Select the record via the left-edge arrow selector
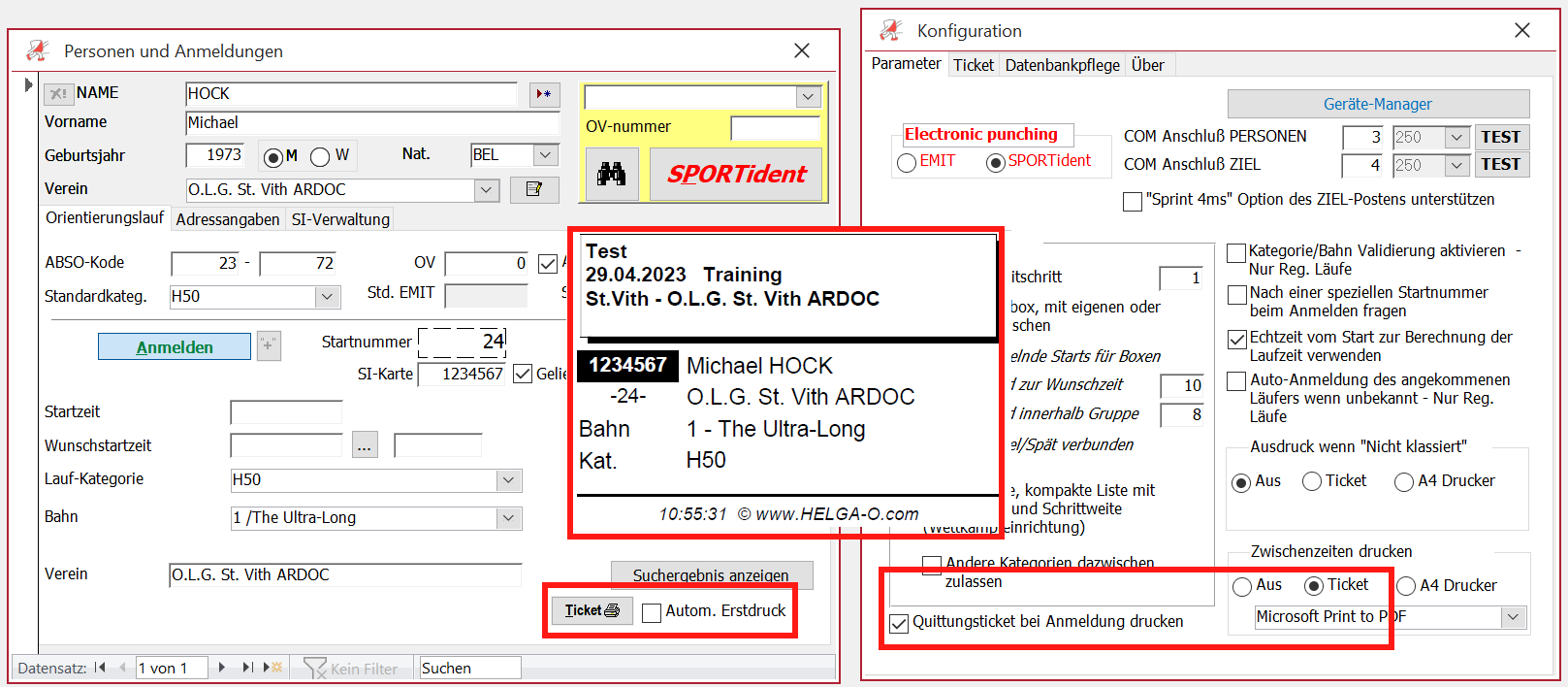The width and height of the screenshot is (1568, 687). point(27,85)
